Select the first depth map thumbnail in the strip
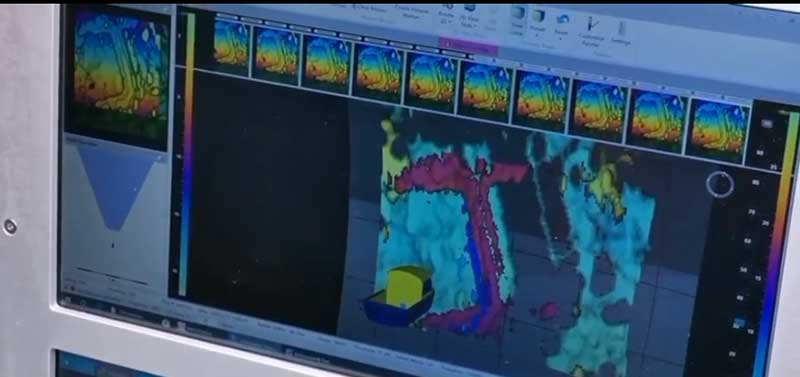Viewport: 800px width, 377px height. tap(231, 43)
